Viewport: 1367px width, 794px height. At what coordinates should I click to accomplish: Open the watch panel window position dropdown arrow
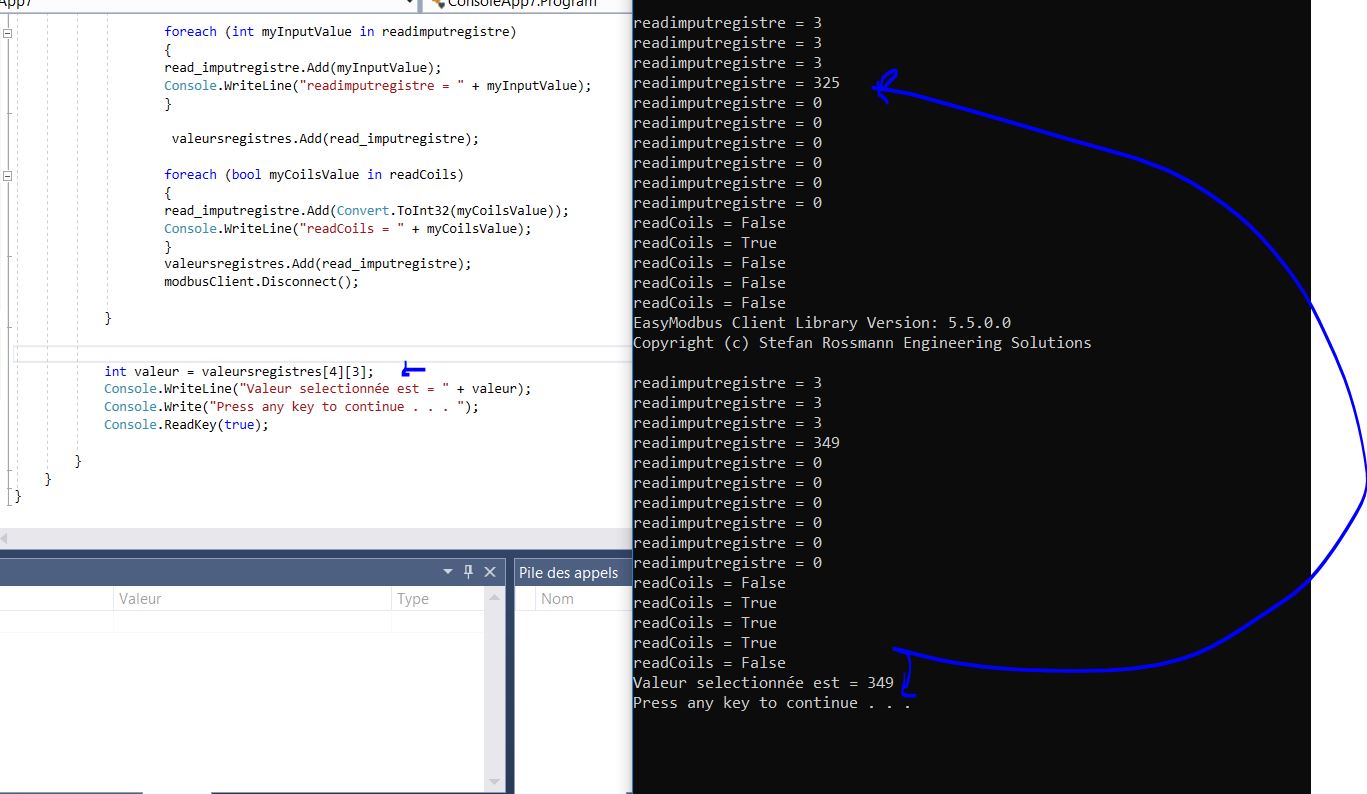[x=448, y=572]
